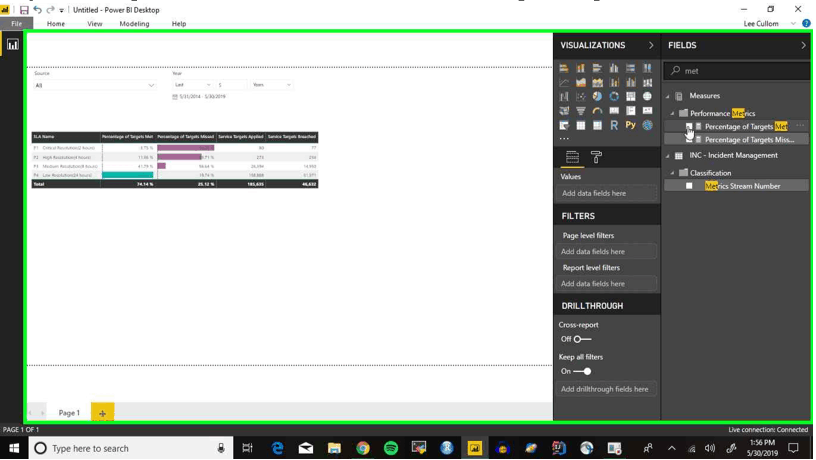816x460 pixels.
Task: Open the Modeling ribbon tab
Action: (x=134, y=23)
